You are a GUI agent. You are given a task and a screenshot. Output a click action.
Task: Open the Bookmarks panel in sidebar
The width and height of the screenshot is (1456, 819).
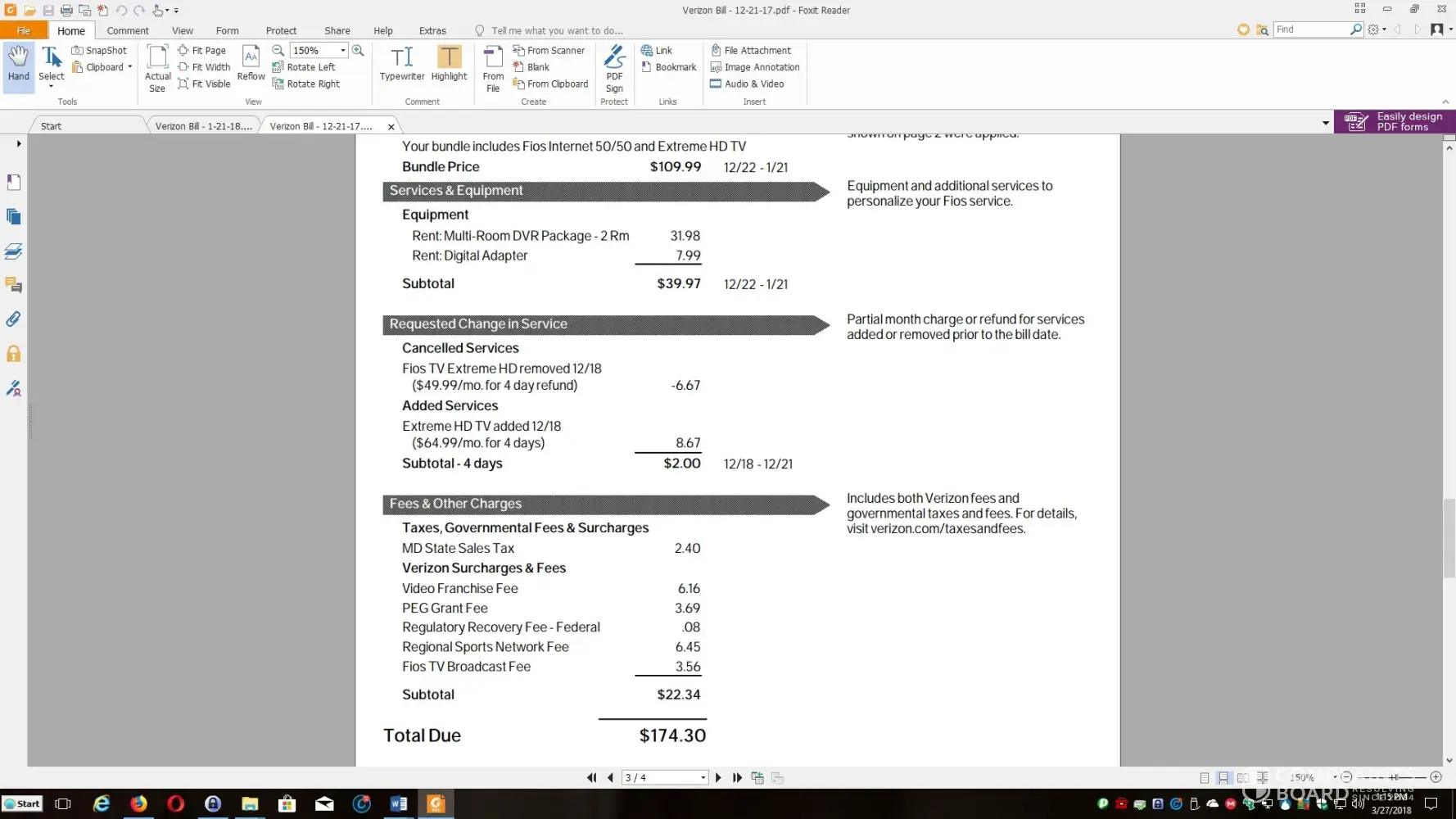(13, 182)
